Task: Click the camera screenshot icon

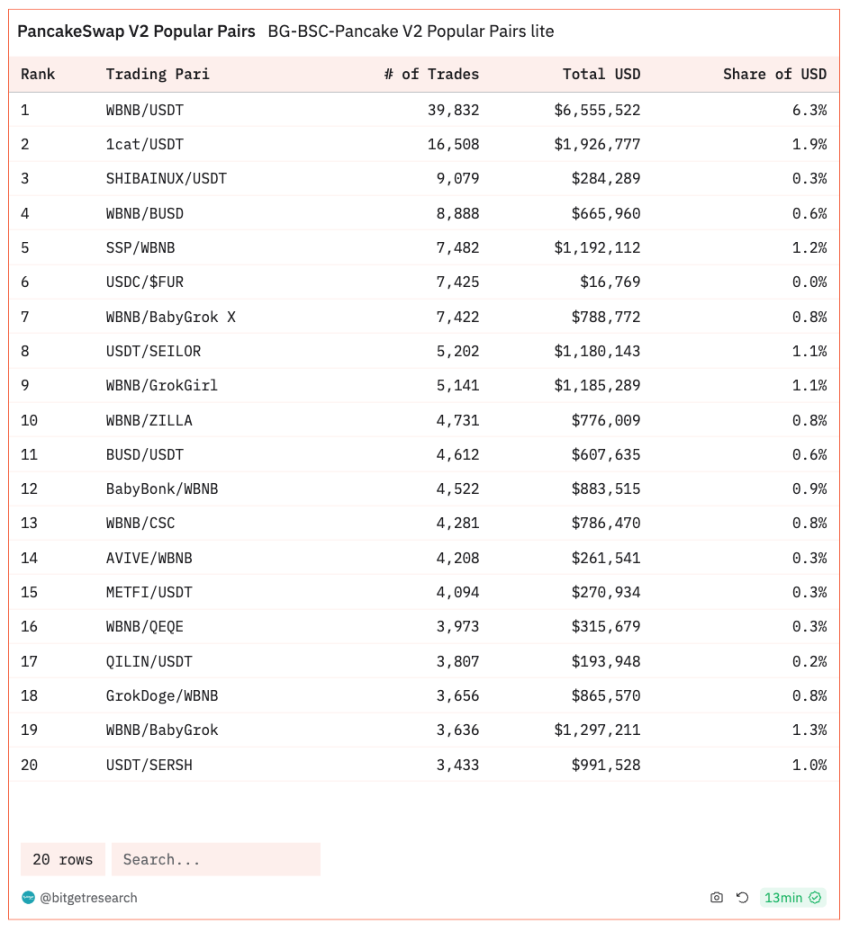Action: [716, 898]
